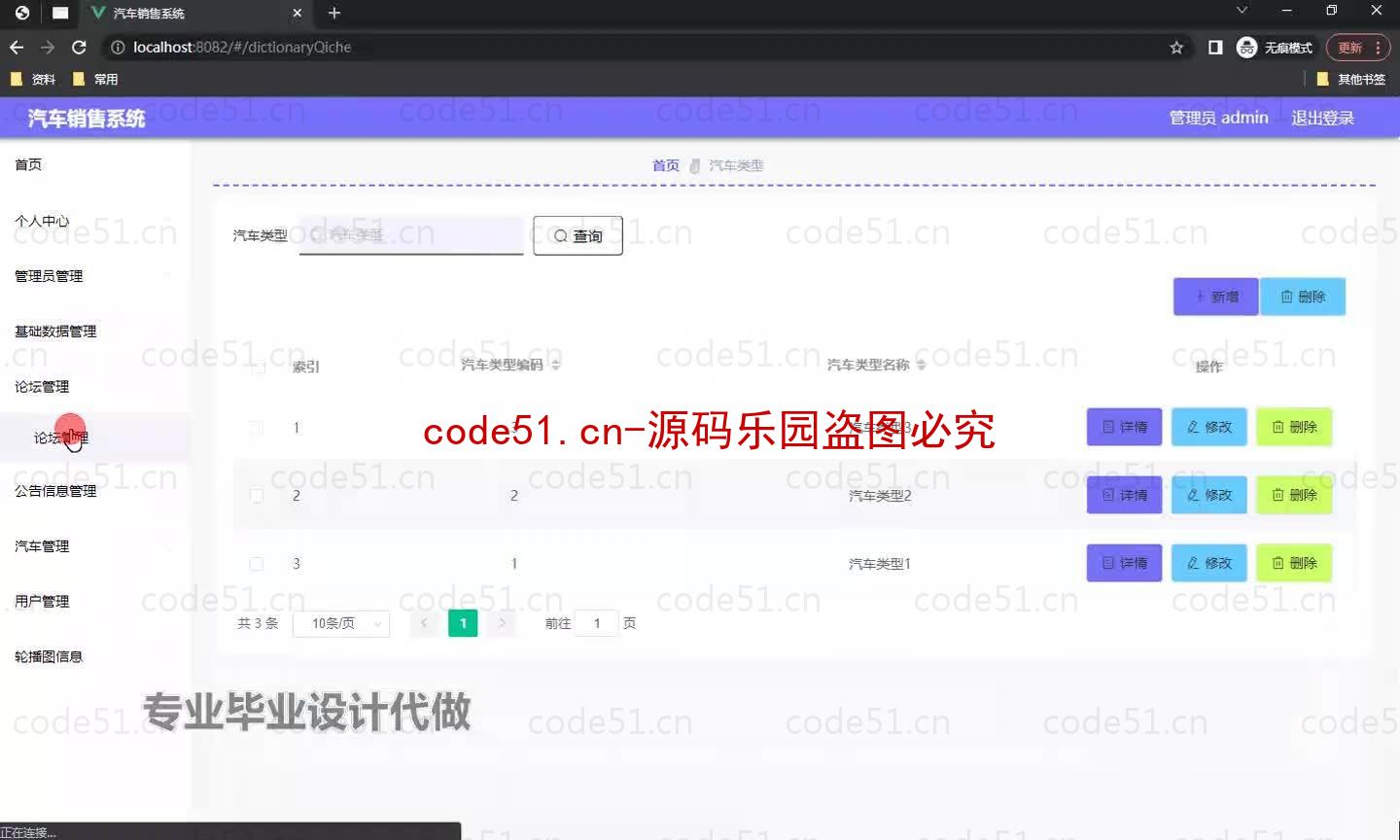Viewport: 1400px width, 840px height.
Task: Click the site info icon in the address bar
Action: coord(118,47)
